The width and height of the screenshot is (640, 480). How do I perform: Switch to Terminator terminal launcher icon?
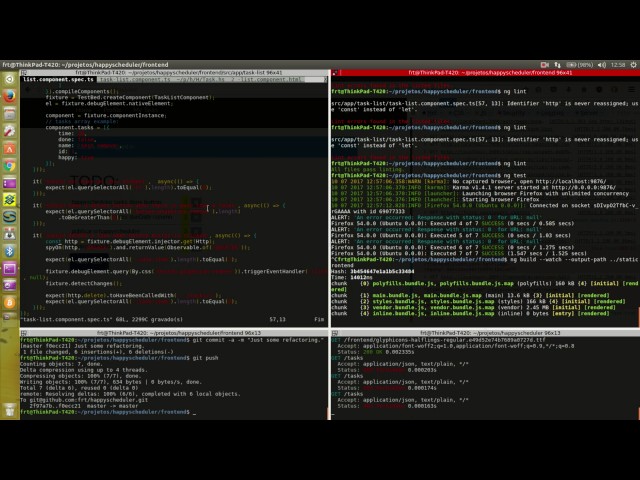point(9,269)
